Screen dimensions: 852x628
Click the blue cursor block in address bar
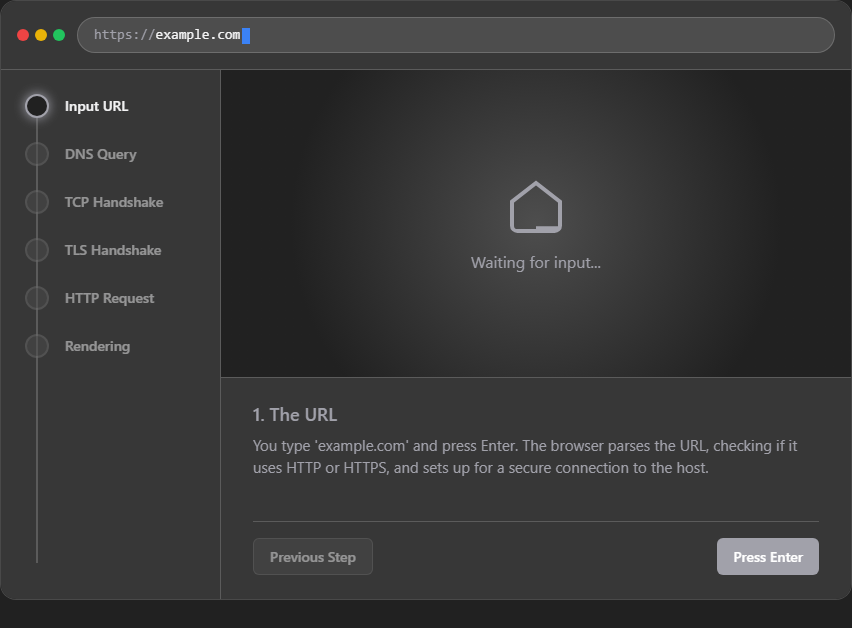(246, 36)
